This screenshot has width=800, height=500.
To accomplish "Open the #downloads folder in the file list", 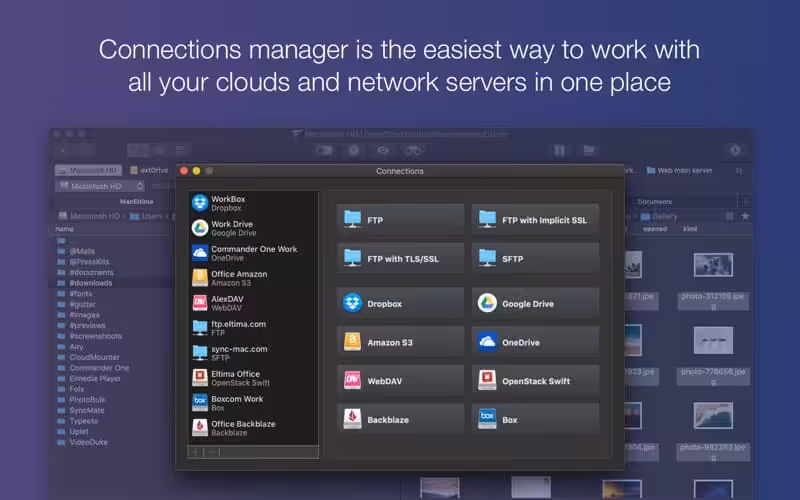I will [x=90, y=283].
